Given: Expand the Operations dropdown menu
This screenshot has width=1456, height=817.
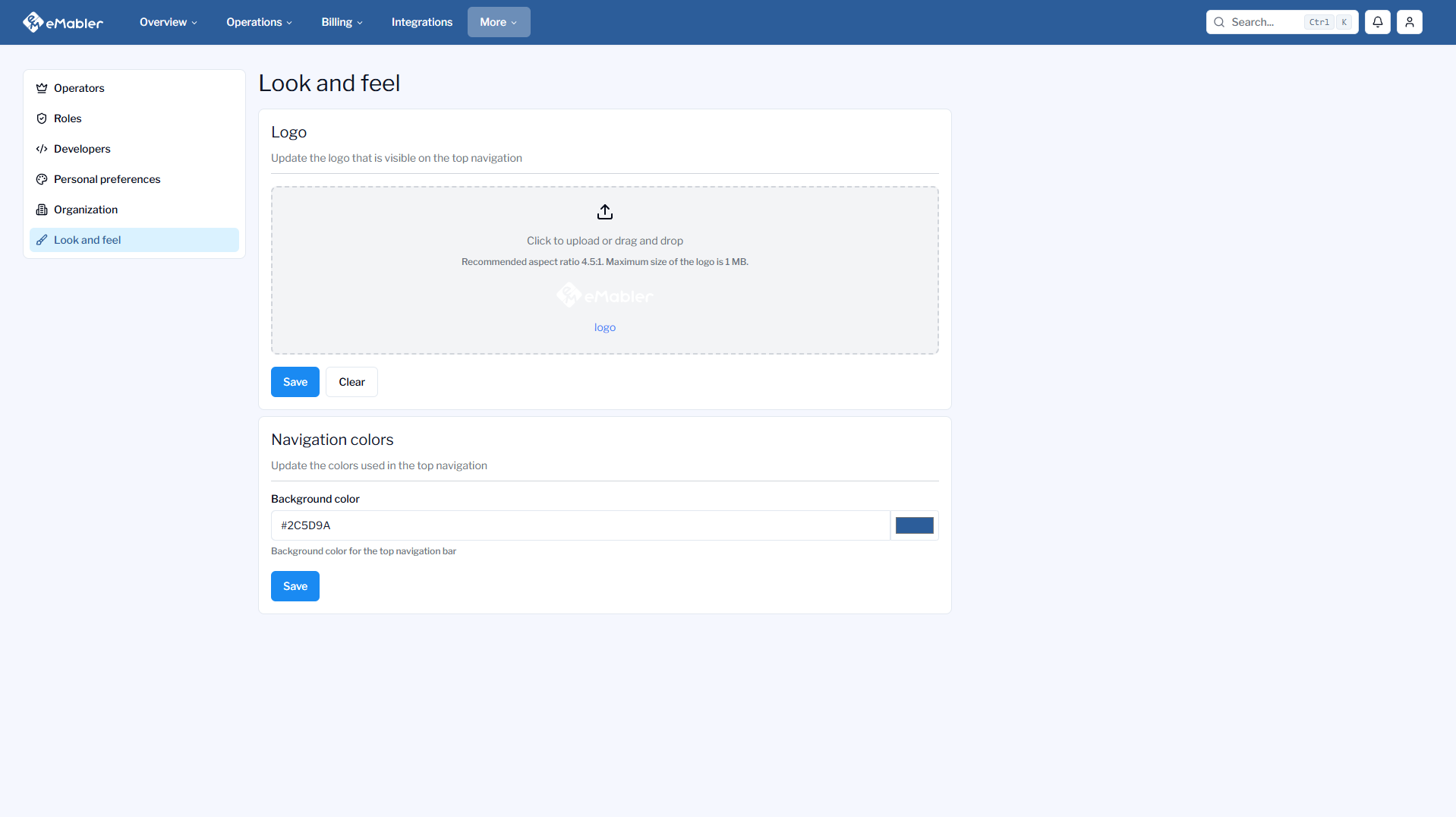Looking at the screenshot, I should pyautogui.click(x=259, y=22).
